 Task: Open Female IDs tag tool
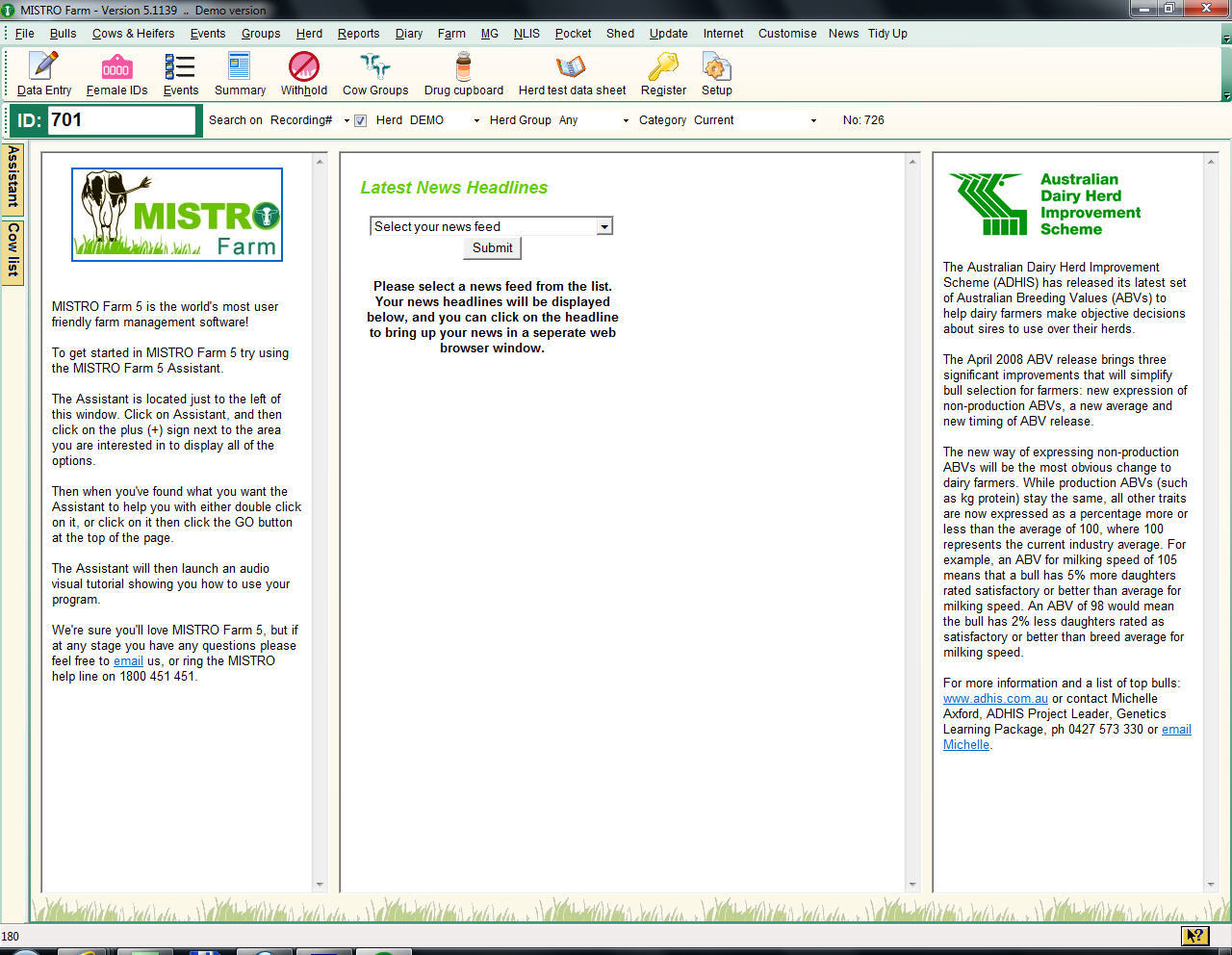(116, 74)
